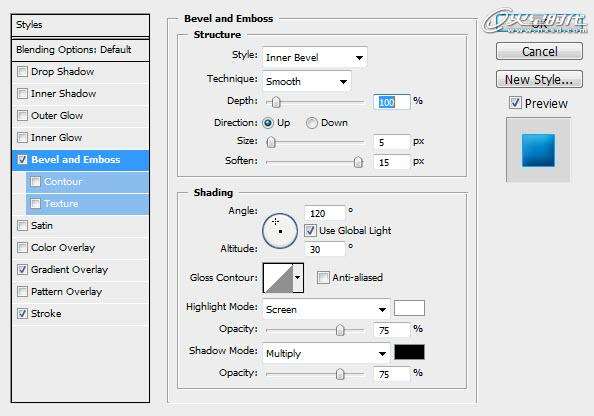
Task: Toggle the Preview checkbox
Action: pos(515,103)
